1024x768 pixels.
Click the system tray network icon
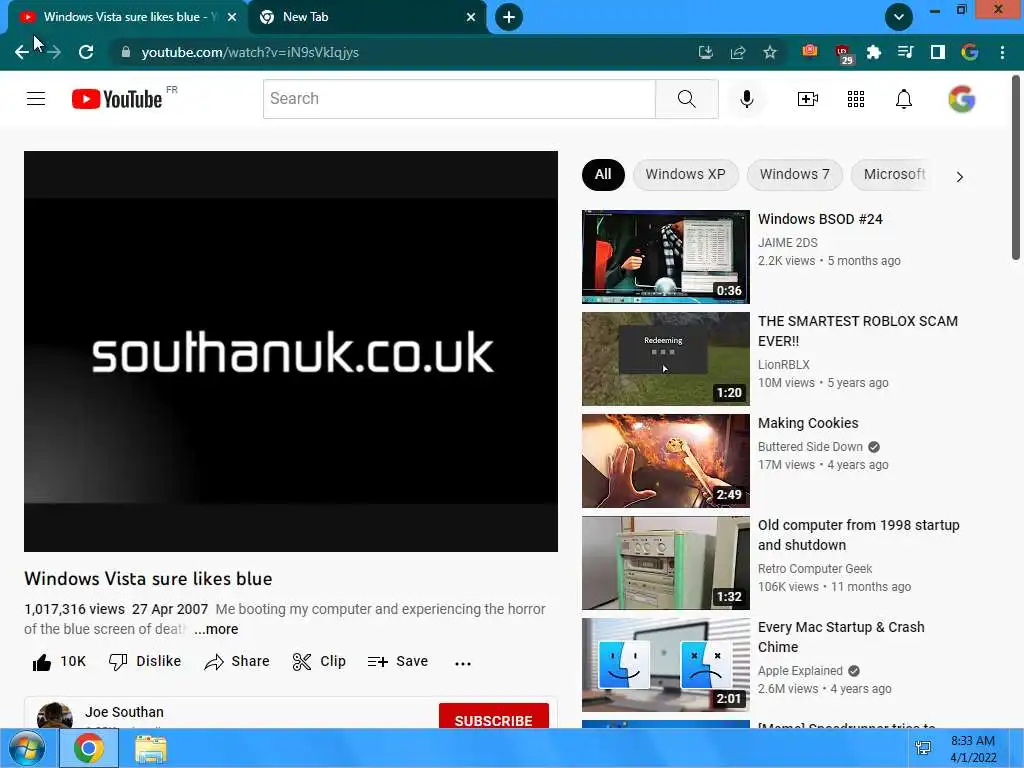coord(923,748)
